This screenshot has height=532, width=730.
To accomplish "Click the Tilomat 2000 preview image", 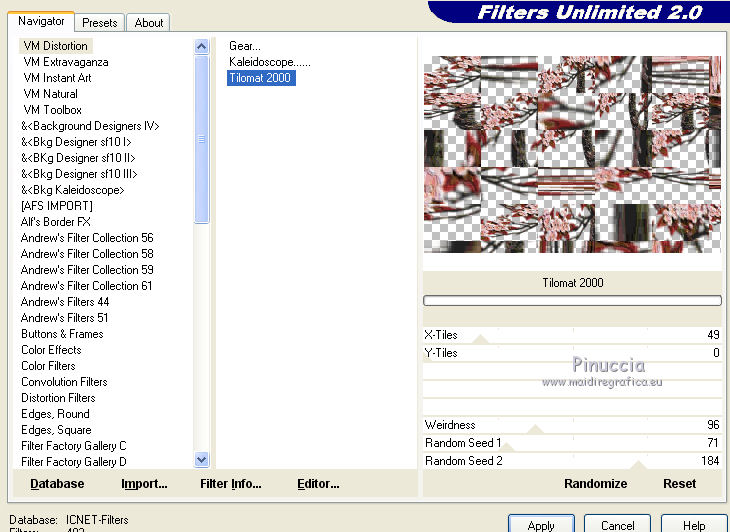I will 572,155.
